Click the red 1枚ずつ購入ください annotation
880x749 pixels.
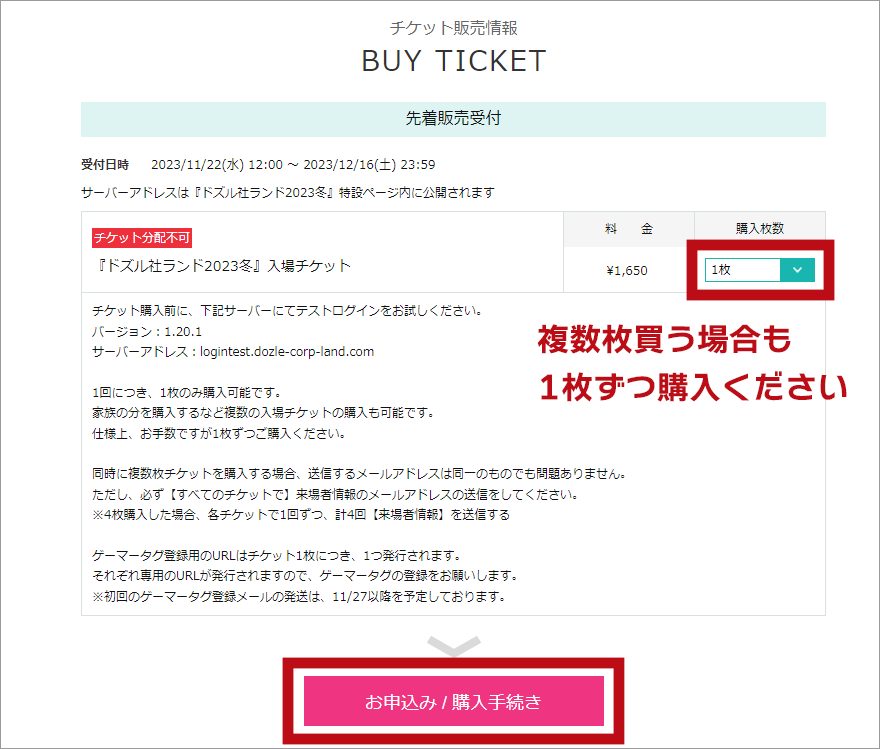tap(693, 387)
